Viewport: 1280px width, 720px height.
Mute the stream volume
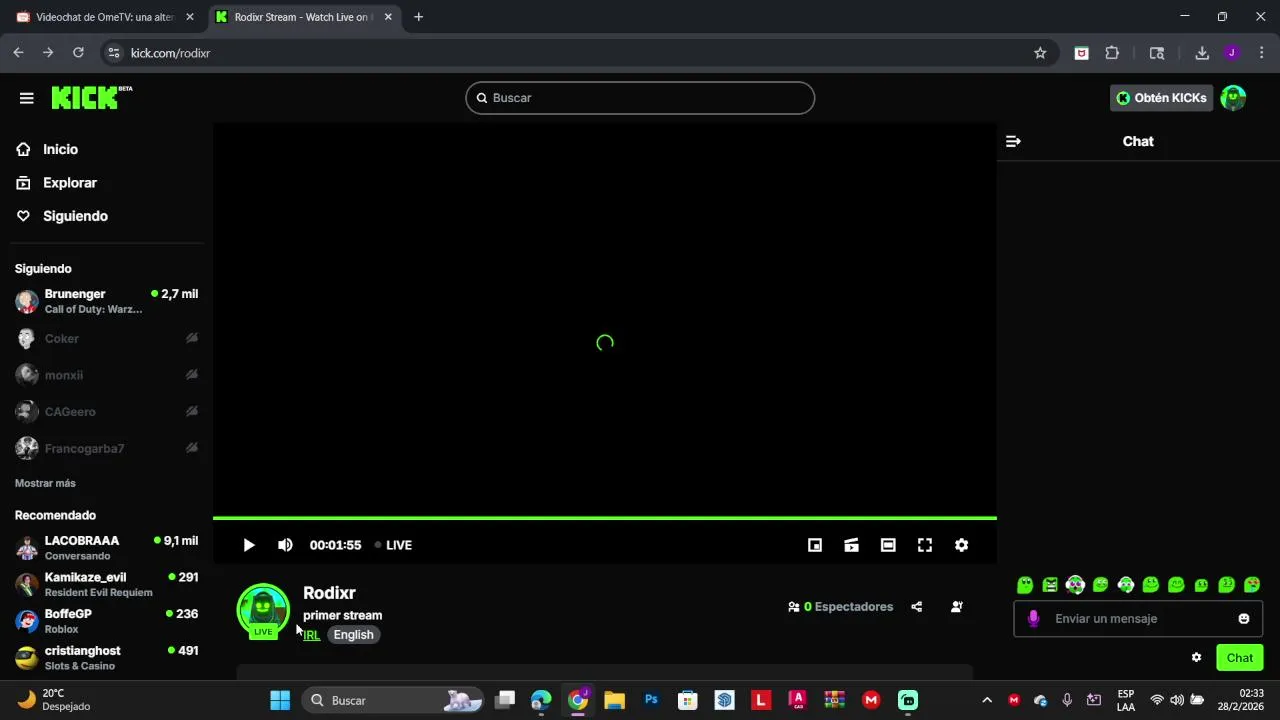pos(285,545)
